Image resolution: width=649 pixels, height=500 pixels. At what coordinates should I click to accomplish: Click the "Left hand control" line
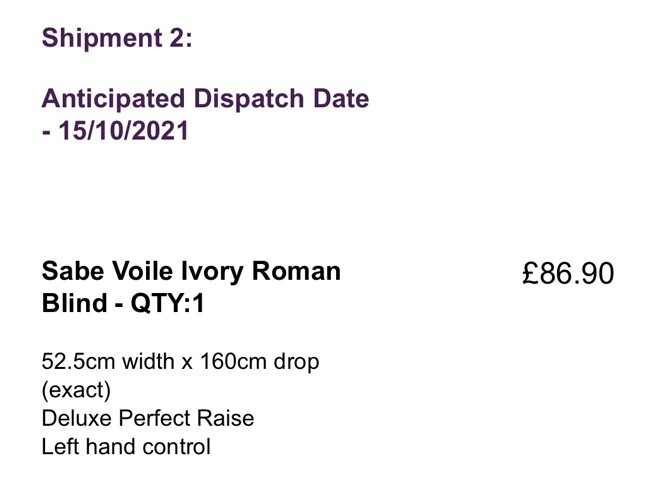[x=126, y=446]
